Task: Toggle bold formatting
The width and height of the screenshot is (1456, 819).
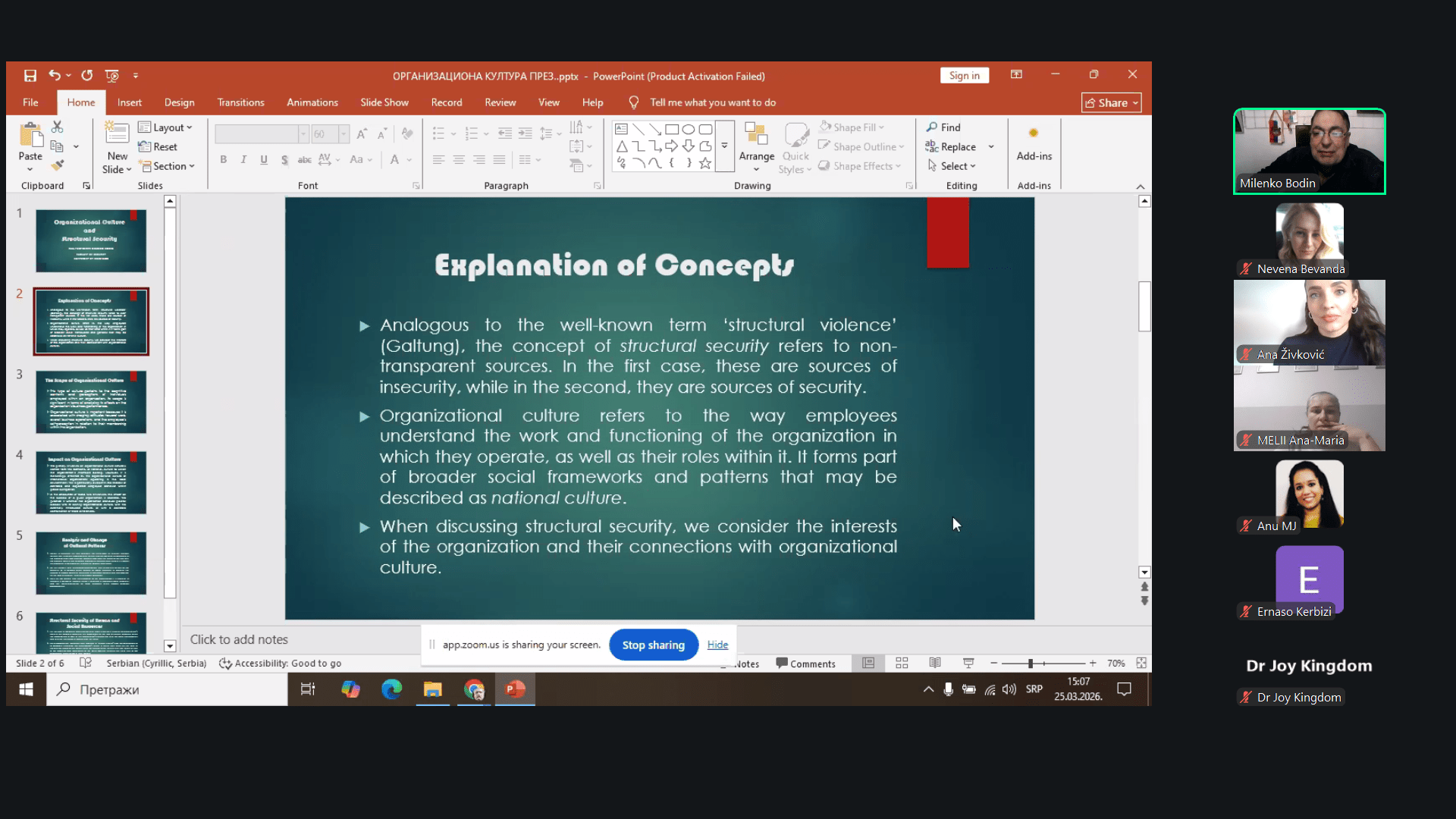Action: [x=223, y=159]
